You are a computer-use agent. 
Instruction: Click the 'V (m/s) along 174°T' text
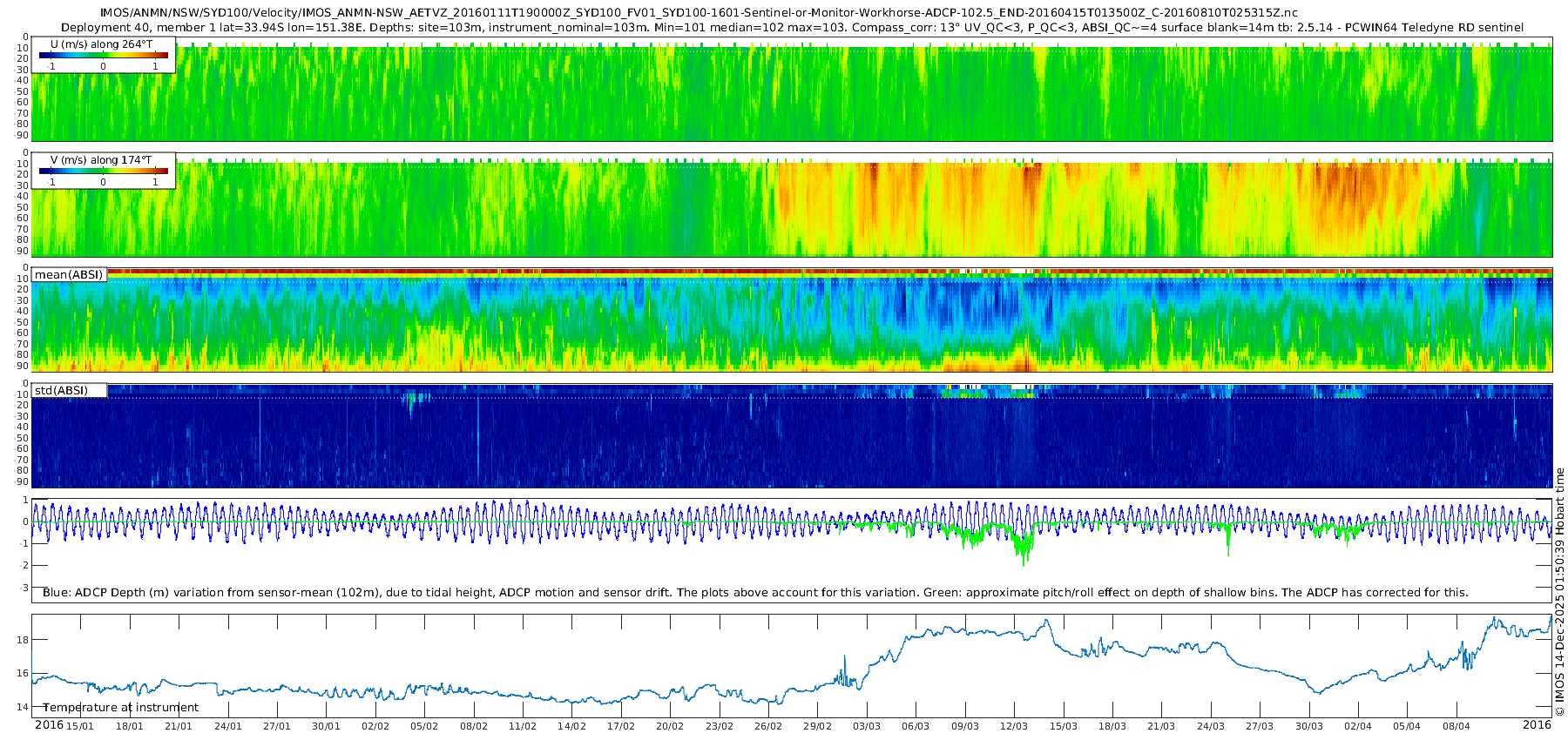(x=102, y=159)
